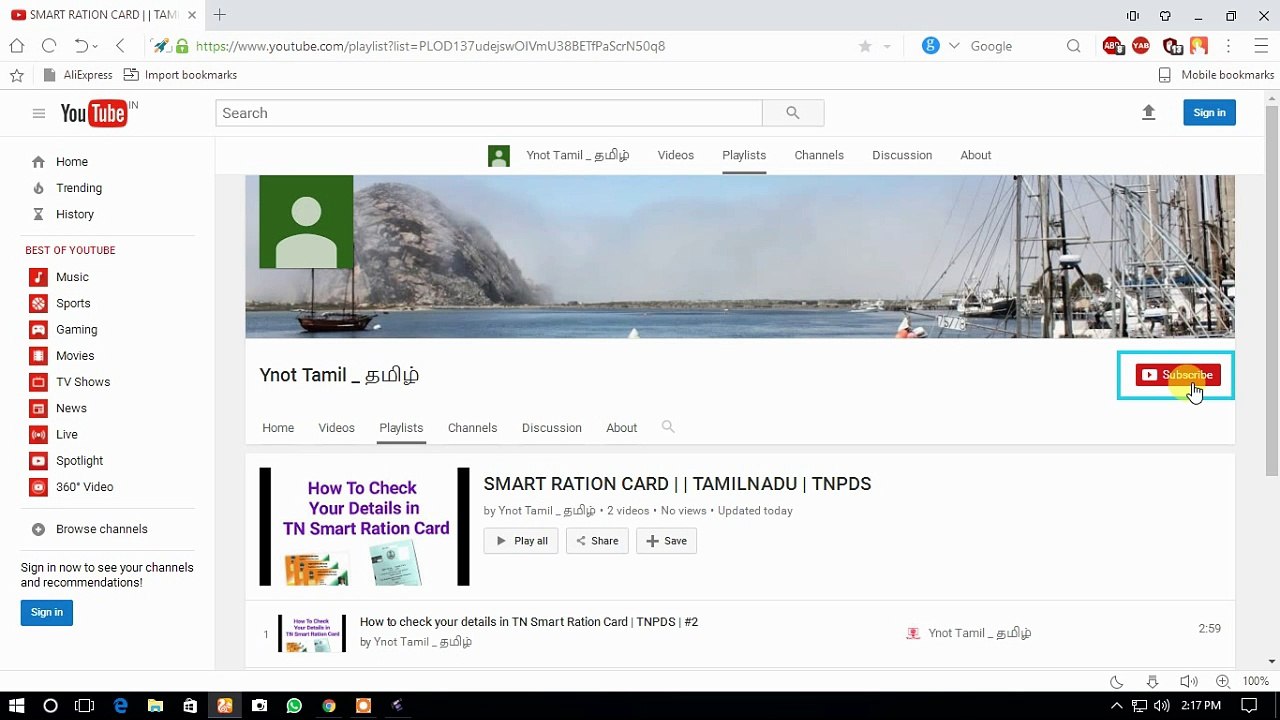The height and width of the screenshot is (720, 1280).
Task: Subscribe to Ynot Tamil channel
Action: pyautogui.click(x=1178, y=375)
